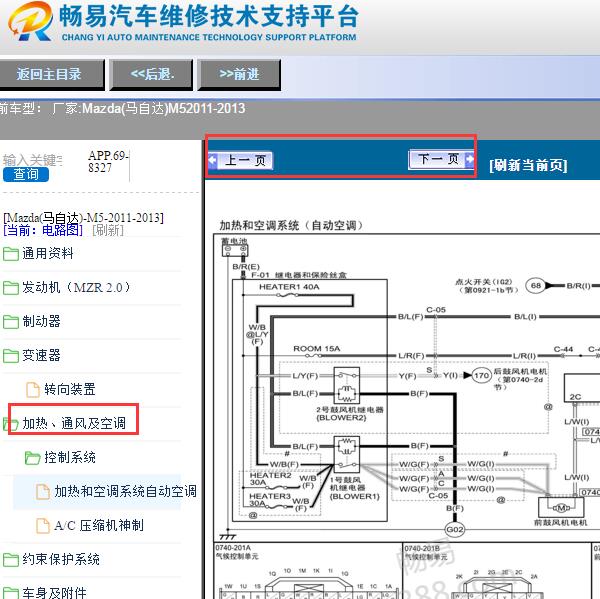Open the 转向装置 document
This screenshot has width=600, height=599.
70,390
